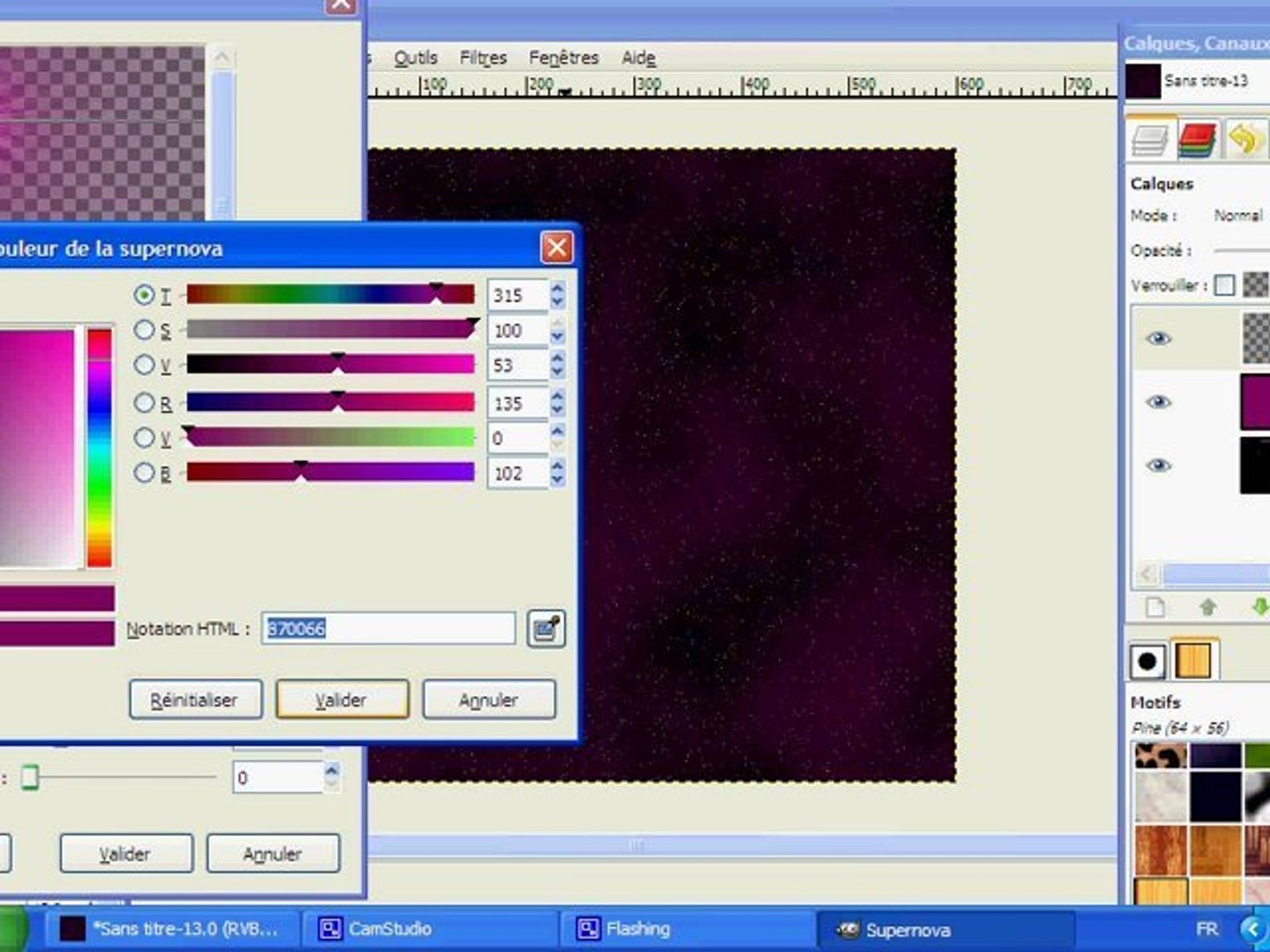1270x952 pixels.
Task: Click Annuler in the supernova color dialog
Action: point(489,700)
